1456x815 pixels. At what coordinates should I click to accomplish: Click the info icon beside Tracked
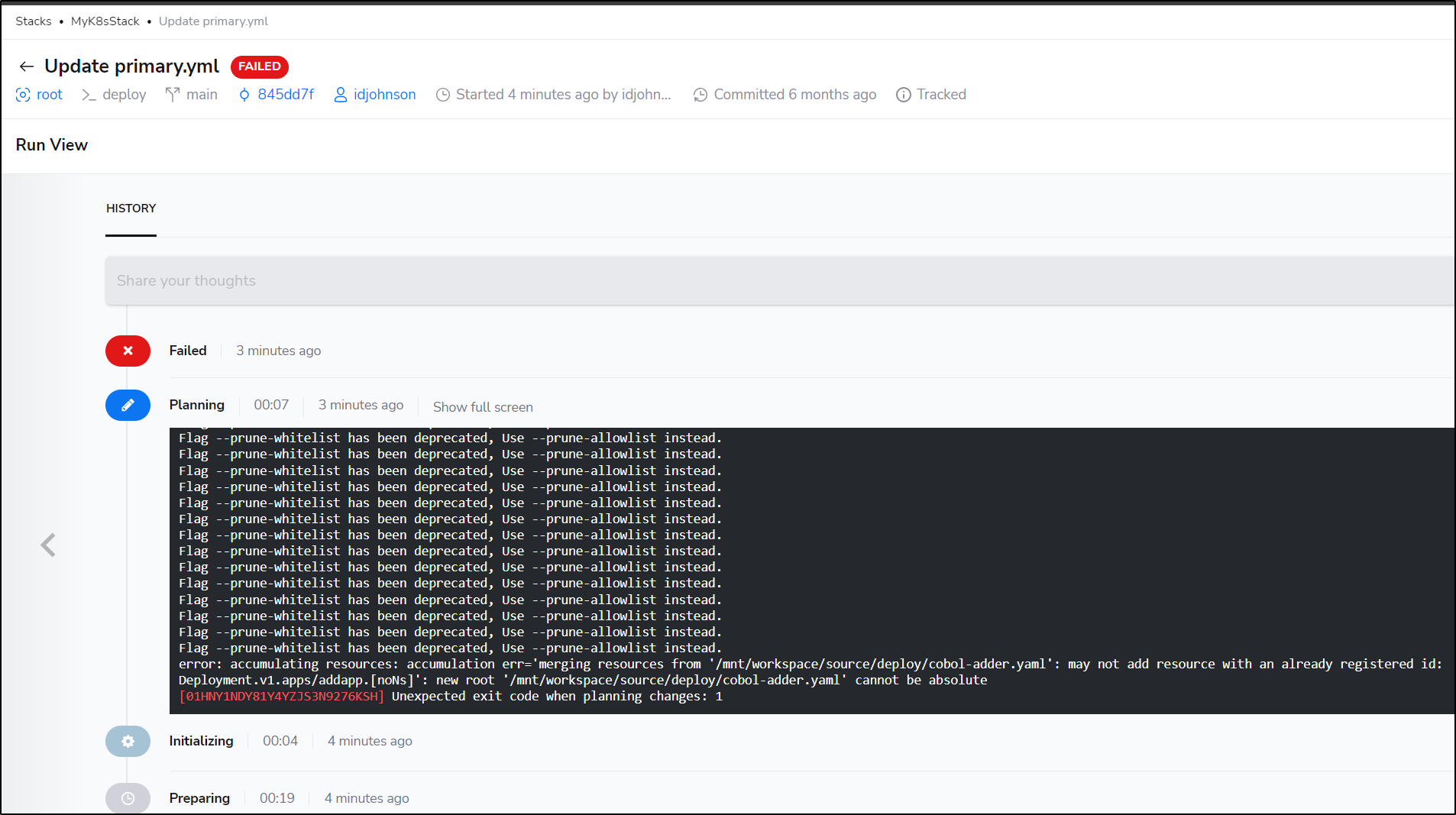(x=904, y=95)
